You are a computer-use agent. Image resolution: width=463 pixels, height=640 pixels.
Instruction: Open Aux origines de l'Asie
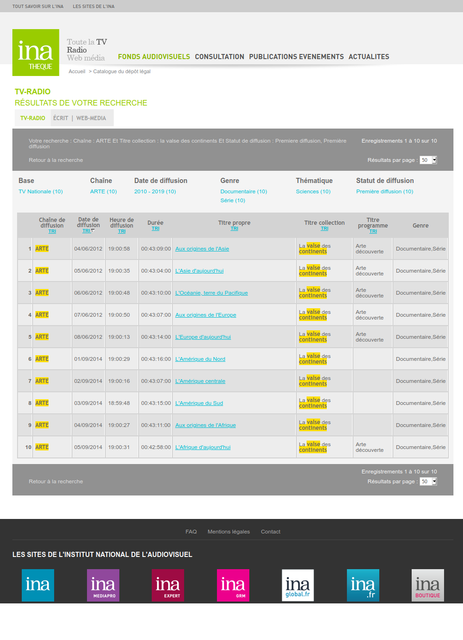(202, 249)
